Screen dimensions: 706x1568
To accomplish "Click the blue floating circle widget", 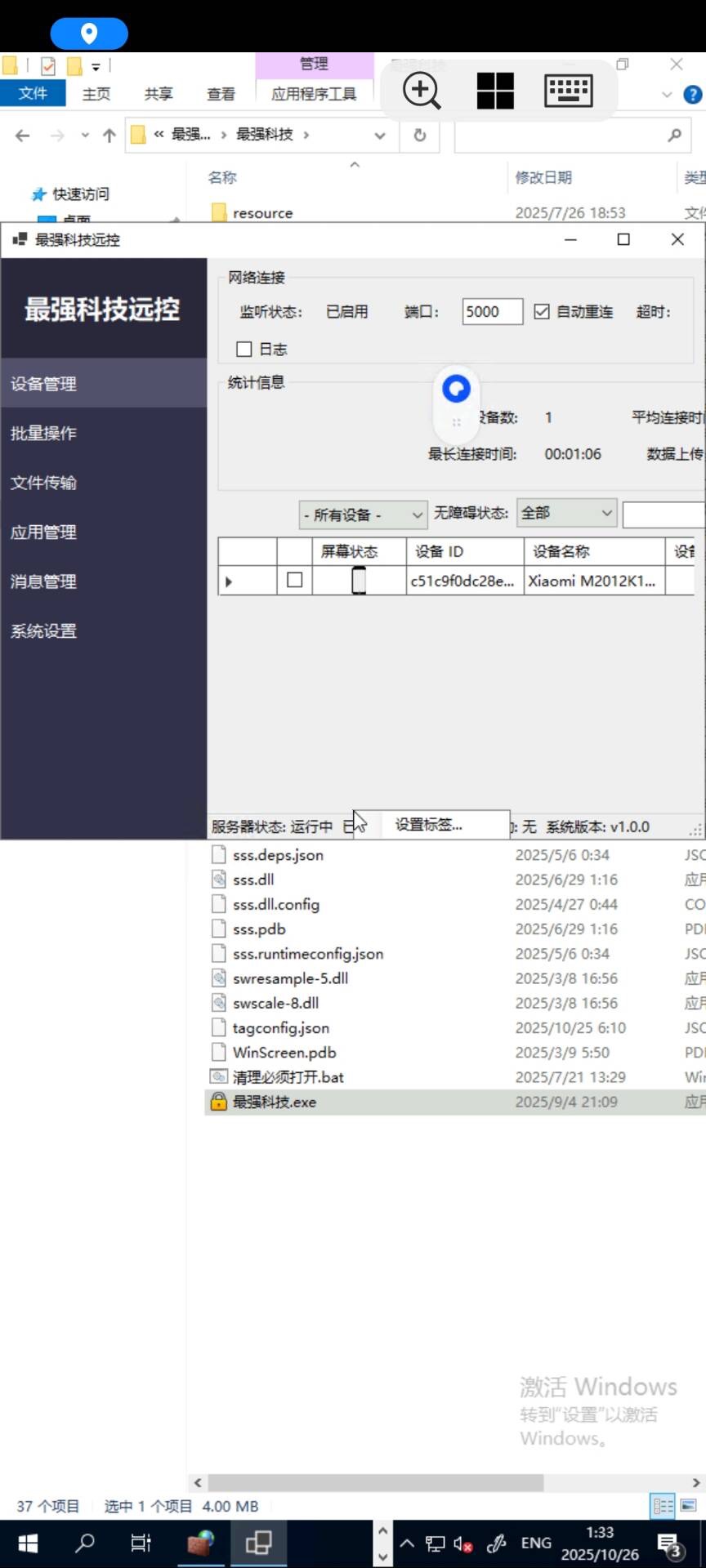I will (x=456, y=389).
